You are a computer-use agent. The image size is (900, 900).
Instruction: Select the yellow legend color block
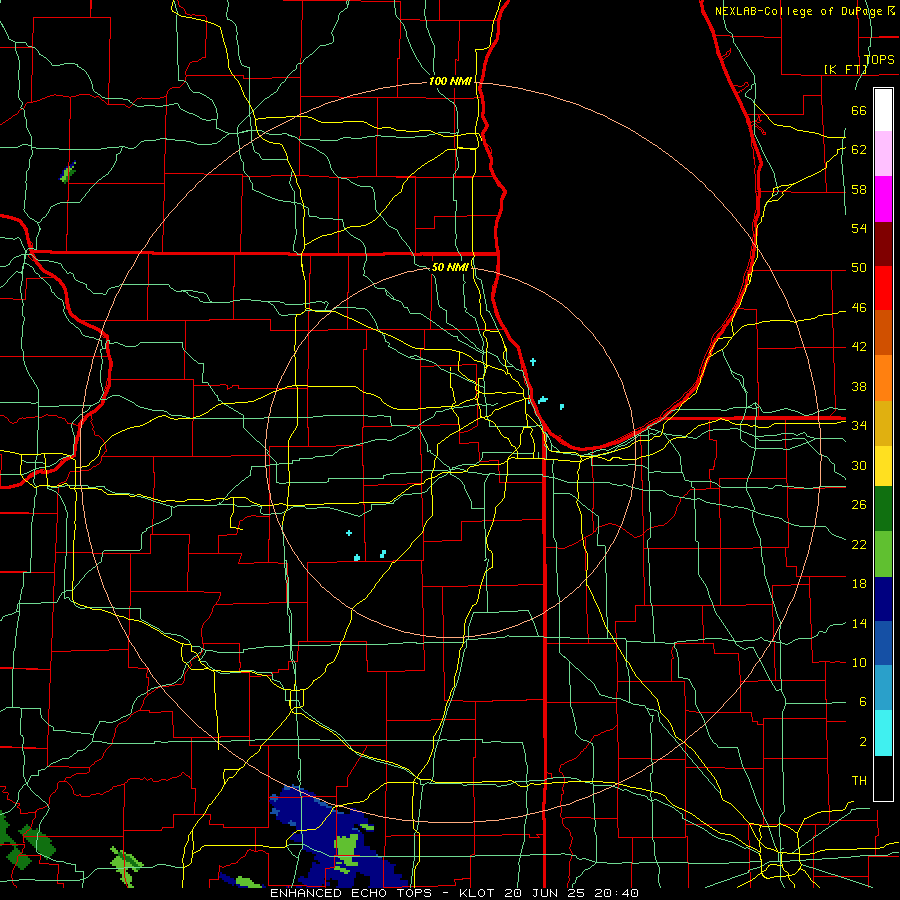[883, 465]
